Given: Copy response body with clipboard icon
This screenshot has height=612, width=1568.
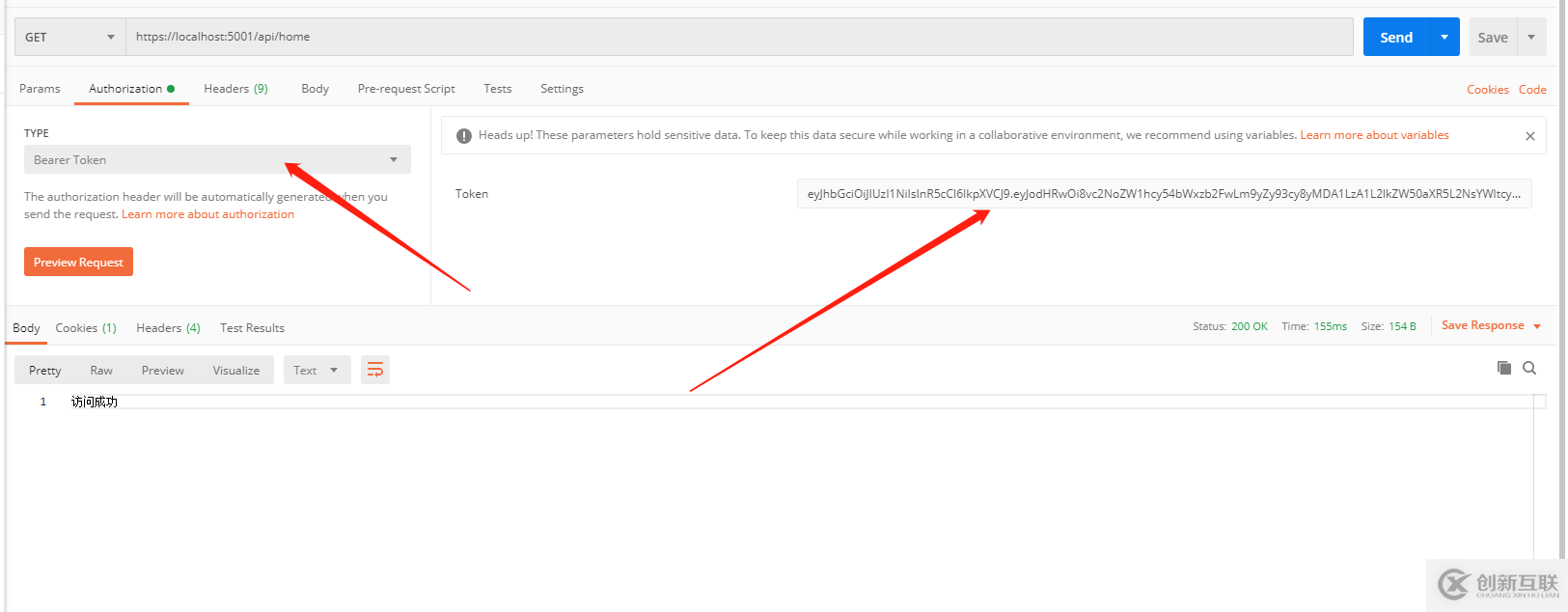Looking at the screenshot, I should (x=1504, y=368).
